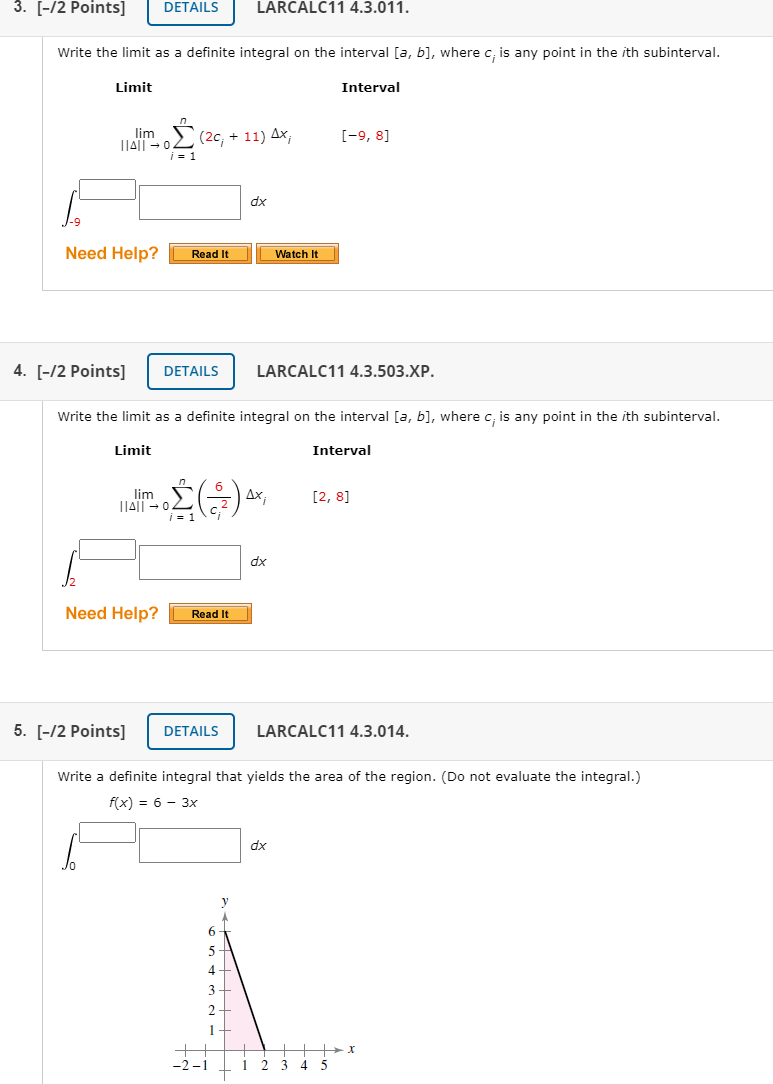Click Watch It for problem 3

[297, 253]
